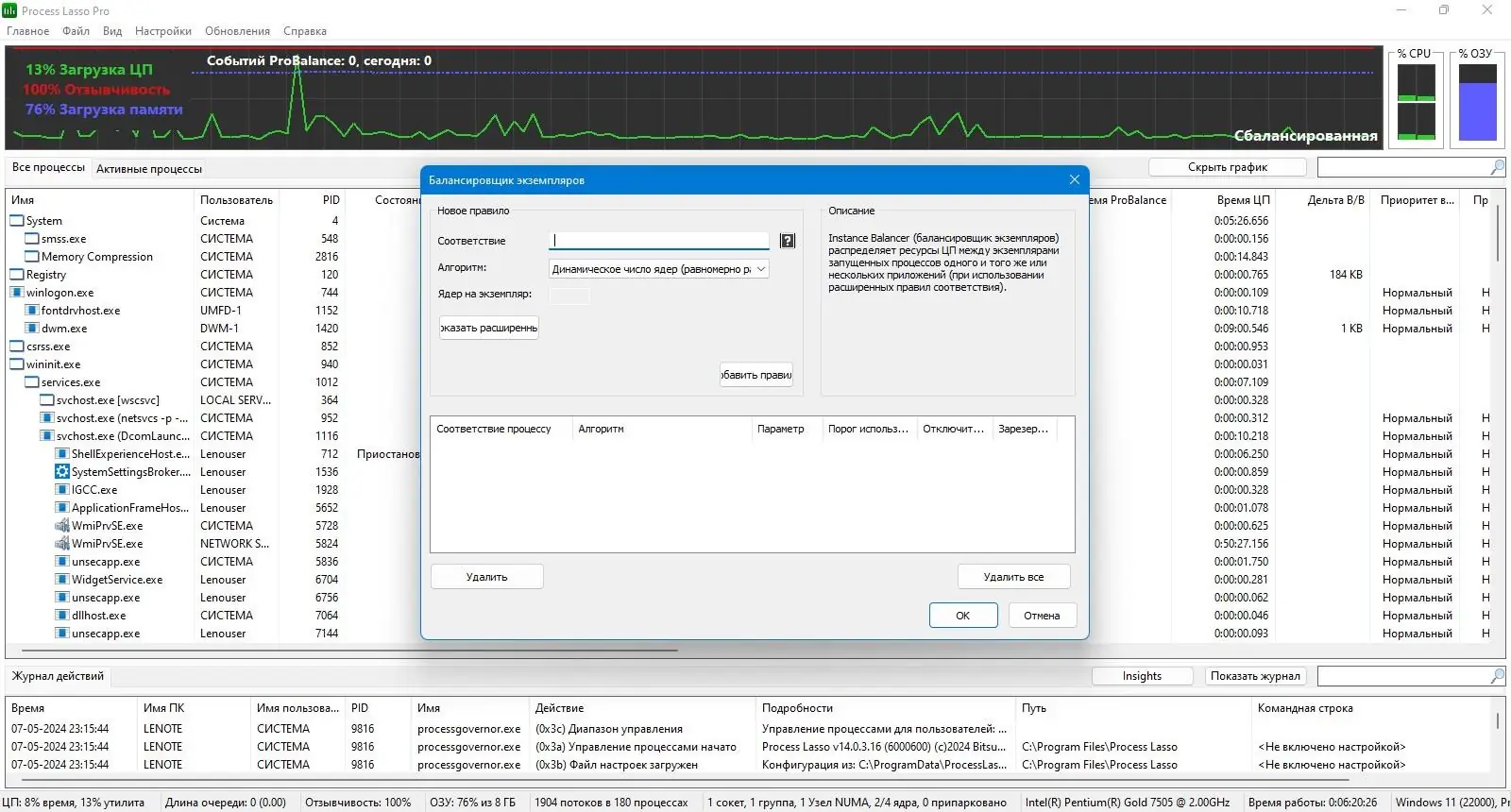
Task: Click the dwm.exe process icon
Action: (32, 329)
